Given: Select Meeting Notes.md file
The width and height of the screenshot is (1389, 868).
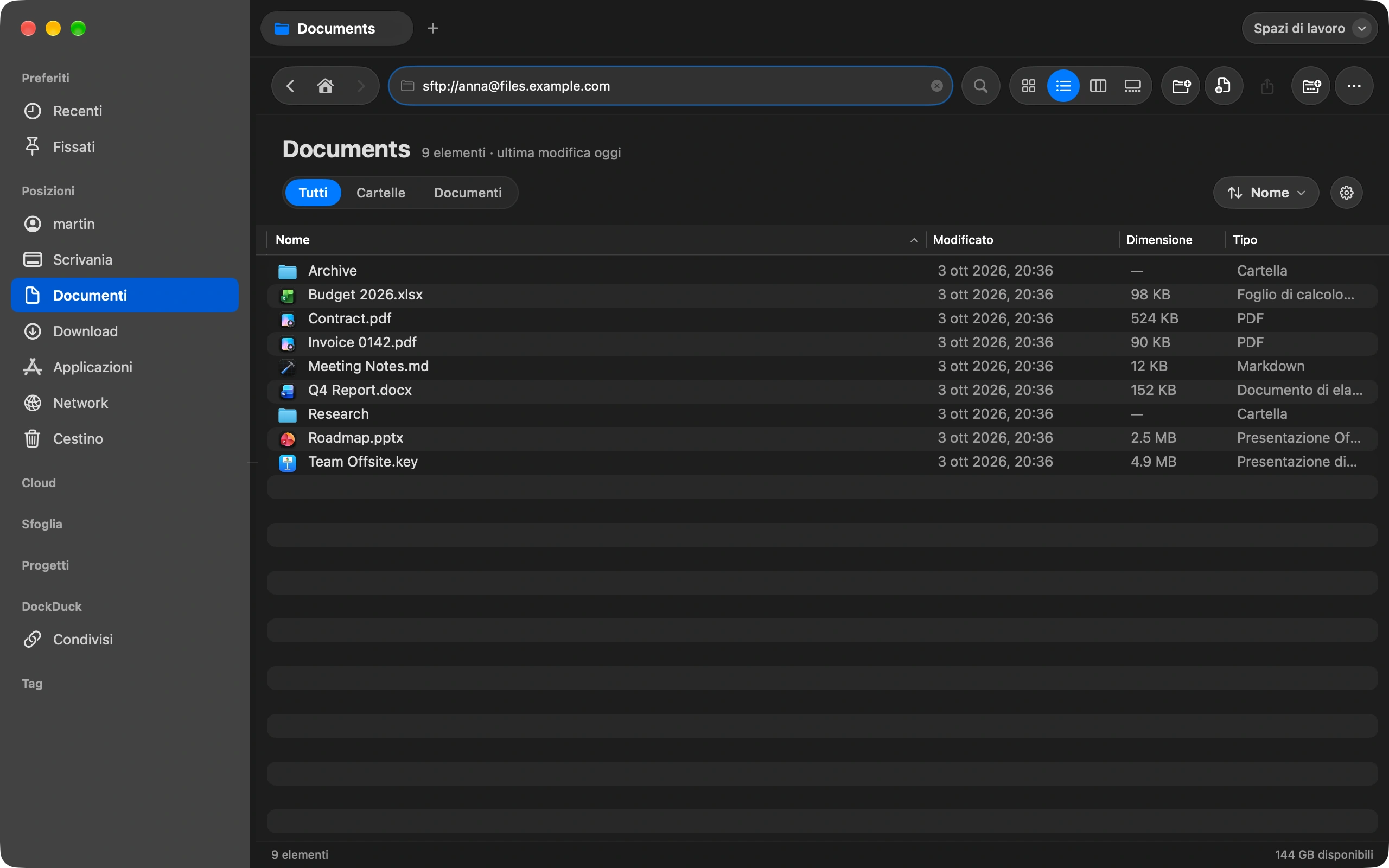Looking at the screenshot, I should (822, 366).
